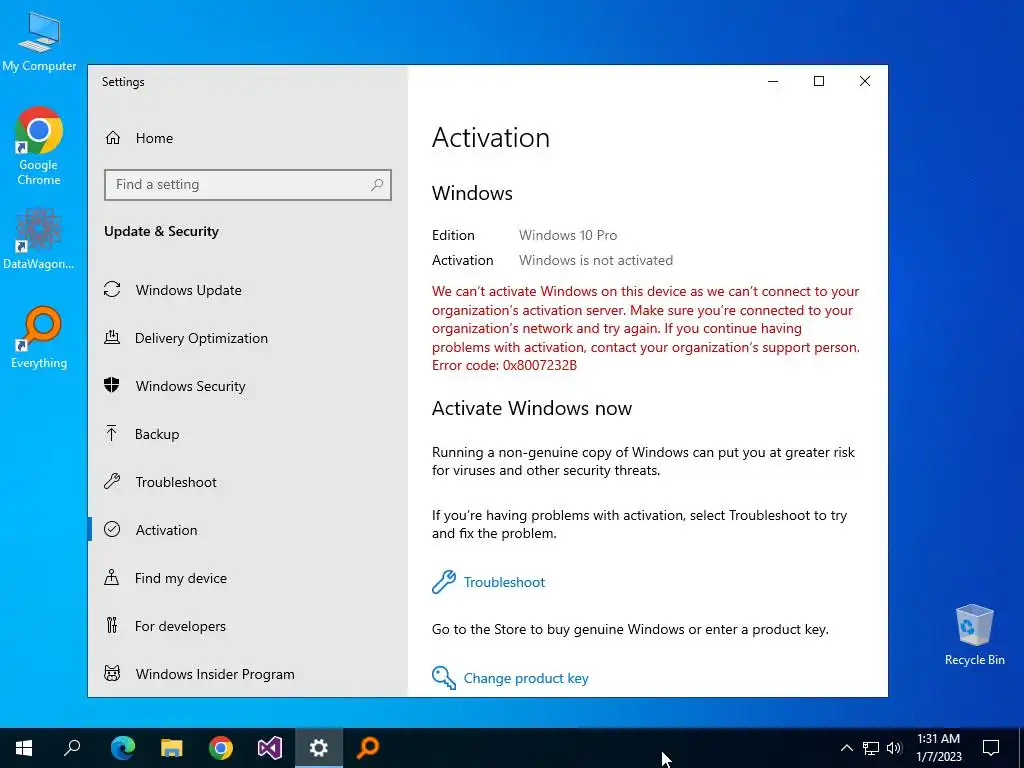Click the Windows Insider Program cat icon
The width and height of the screenshot is (1024, 768).
(x=112, y=673)
